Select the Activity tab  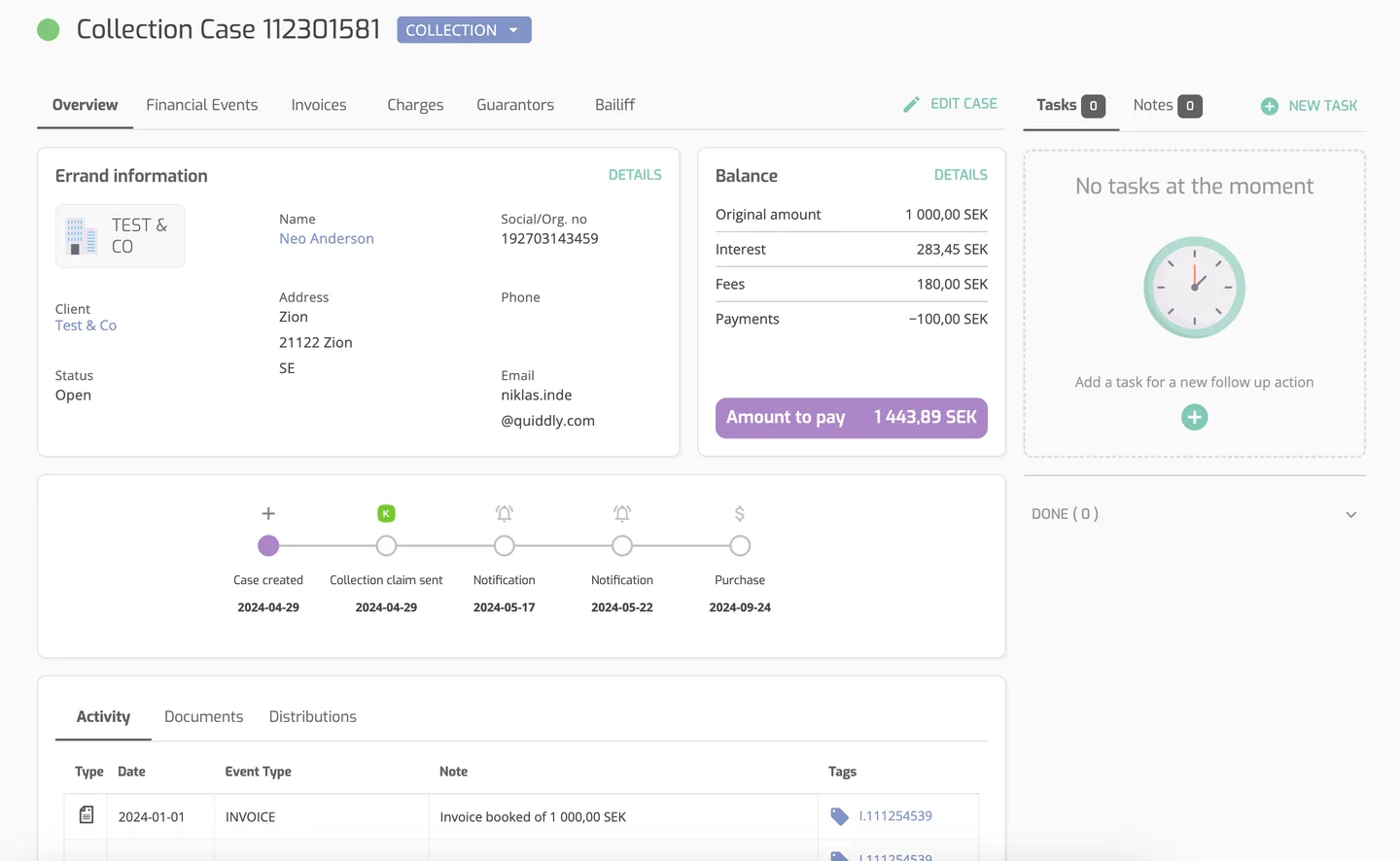click(x=103, y=716)
